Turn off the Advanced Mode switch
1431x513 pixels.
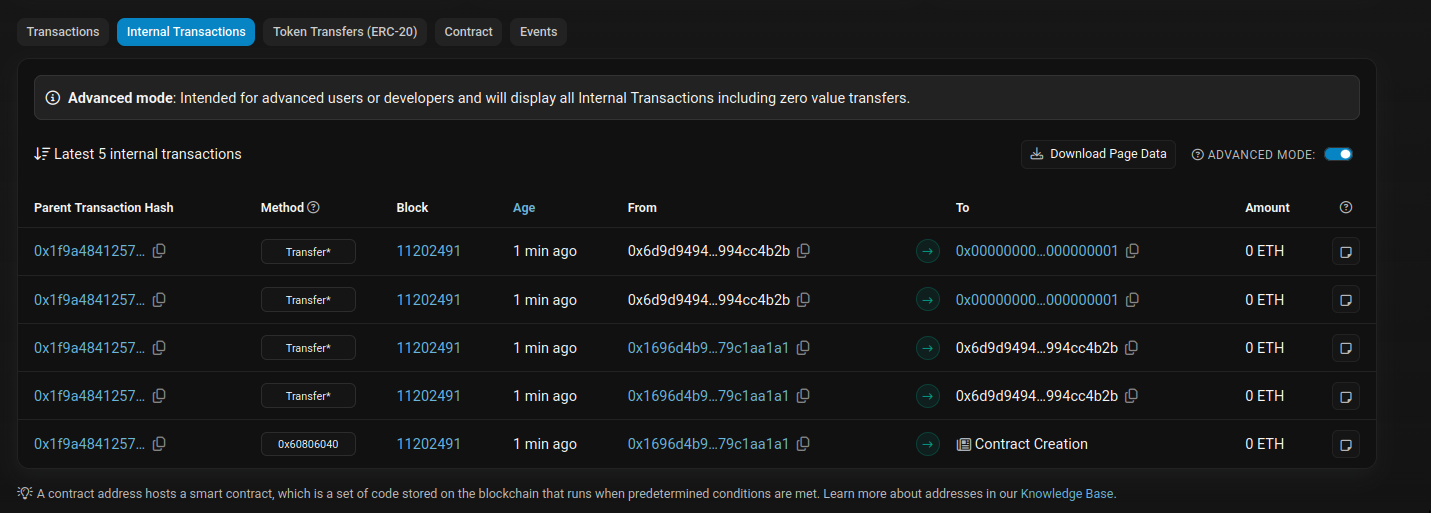pyautogui.click(x=1338, y=154)
